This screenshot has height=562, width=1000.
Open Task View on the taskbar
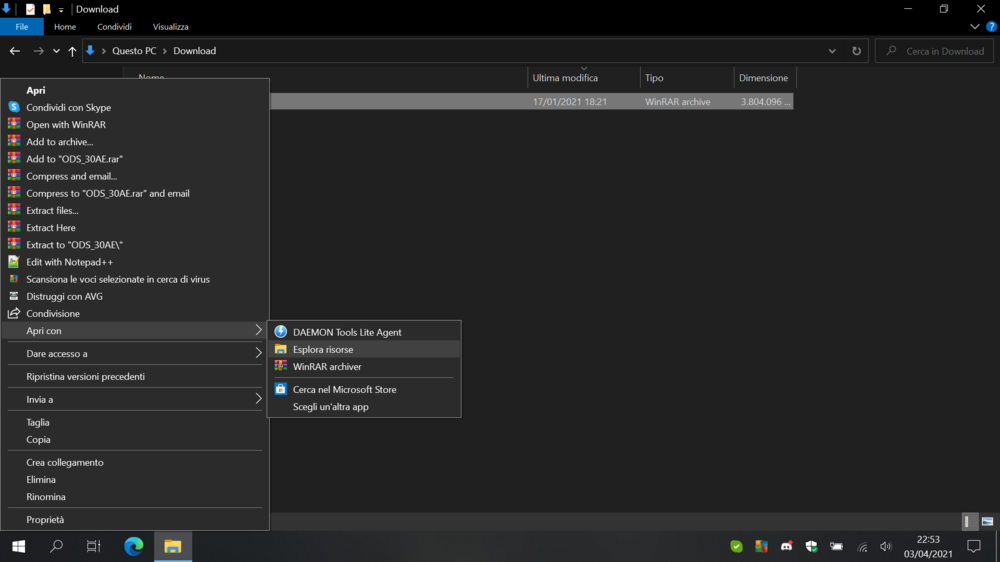(x=94, y=546)
